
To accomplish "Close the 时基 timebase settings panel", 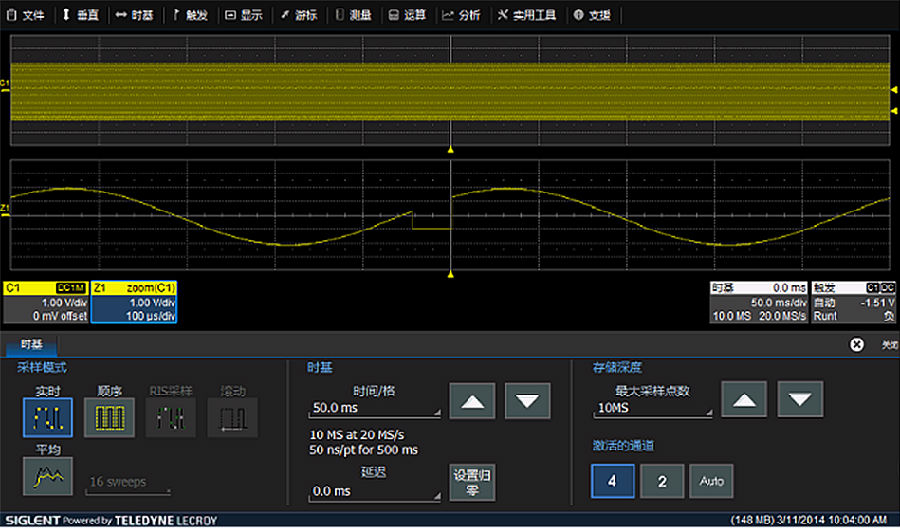I will pyautogui.click(x=857, y=344).
